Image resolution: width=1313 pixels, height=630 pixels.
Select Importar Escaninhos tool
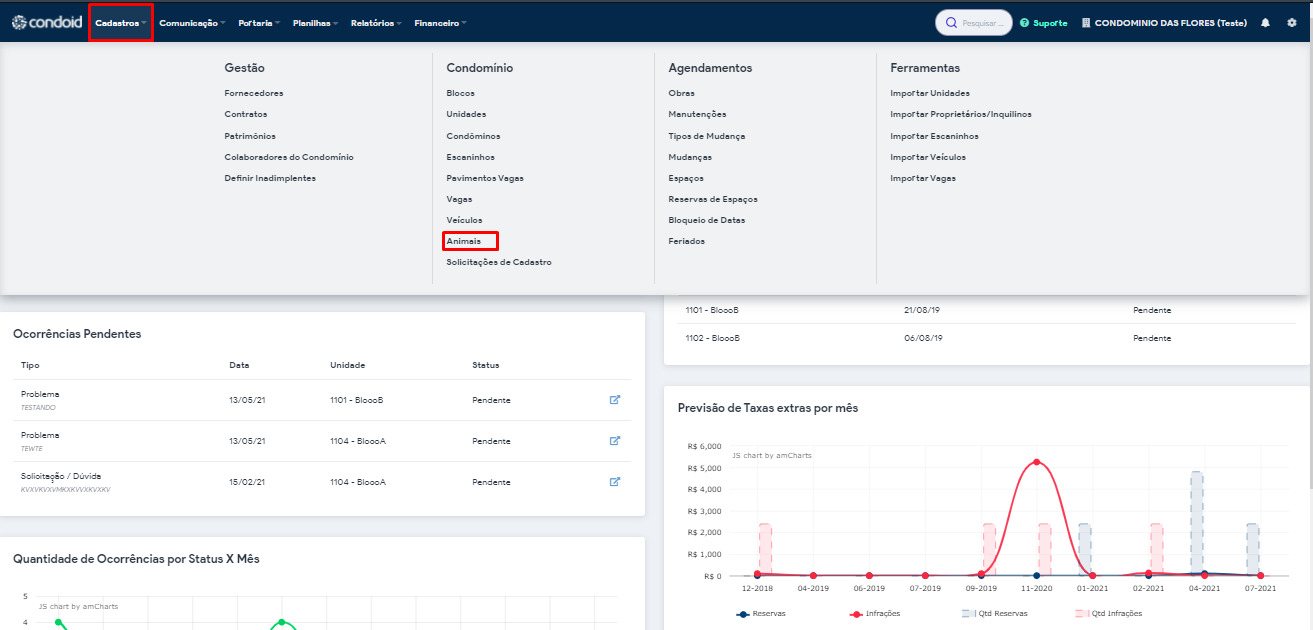(x=934, y=136)
